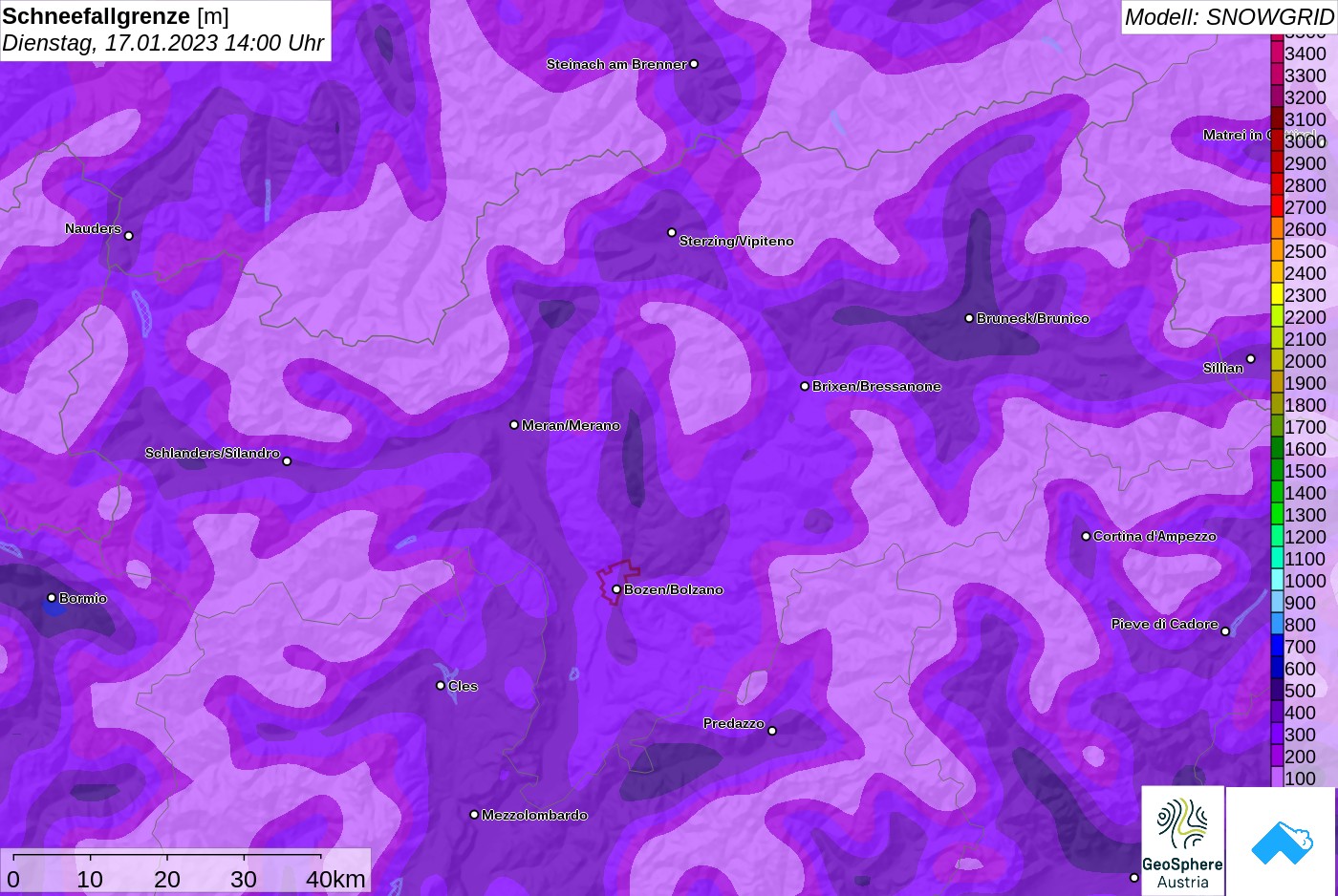Click the 'Meran/Merano' label
This screenshot has width=1338, height=896.
click(x=571, y=425)
